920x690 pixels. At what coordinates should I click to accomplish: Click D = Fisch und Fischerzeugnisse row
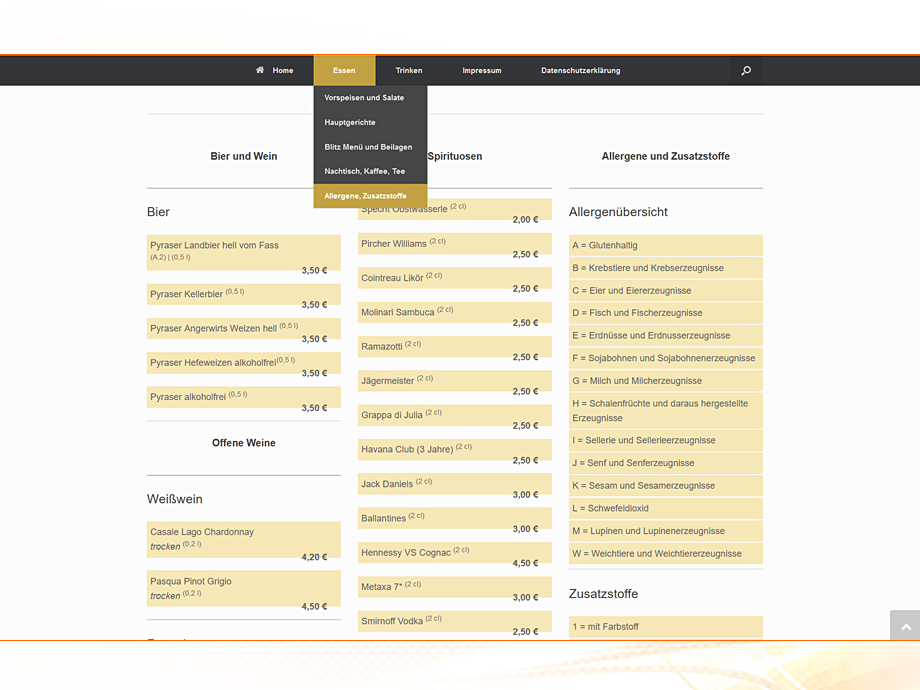pyautogui.click(x=666, y=313)
